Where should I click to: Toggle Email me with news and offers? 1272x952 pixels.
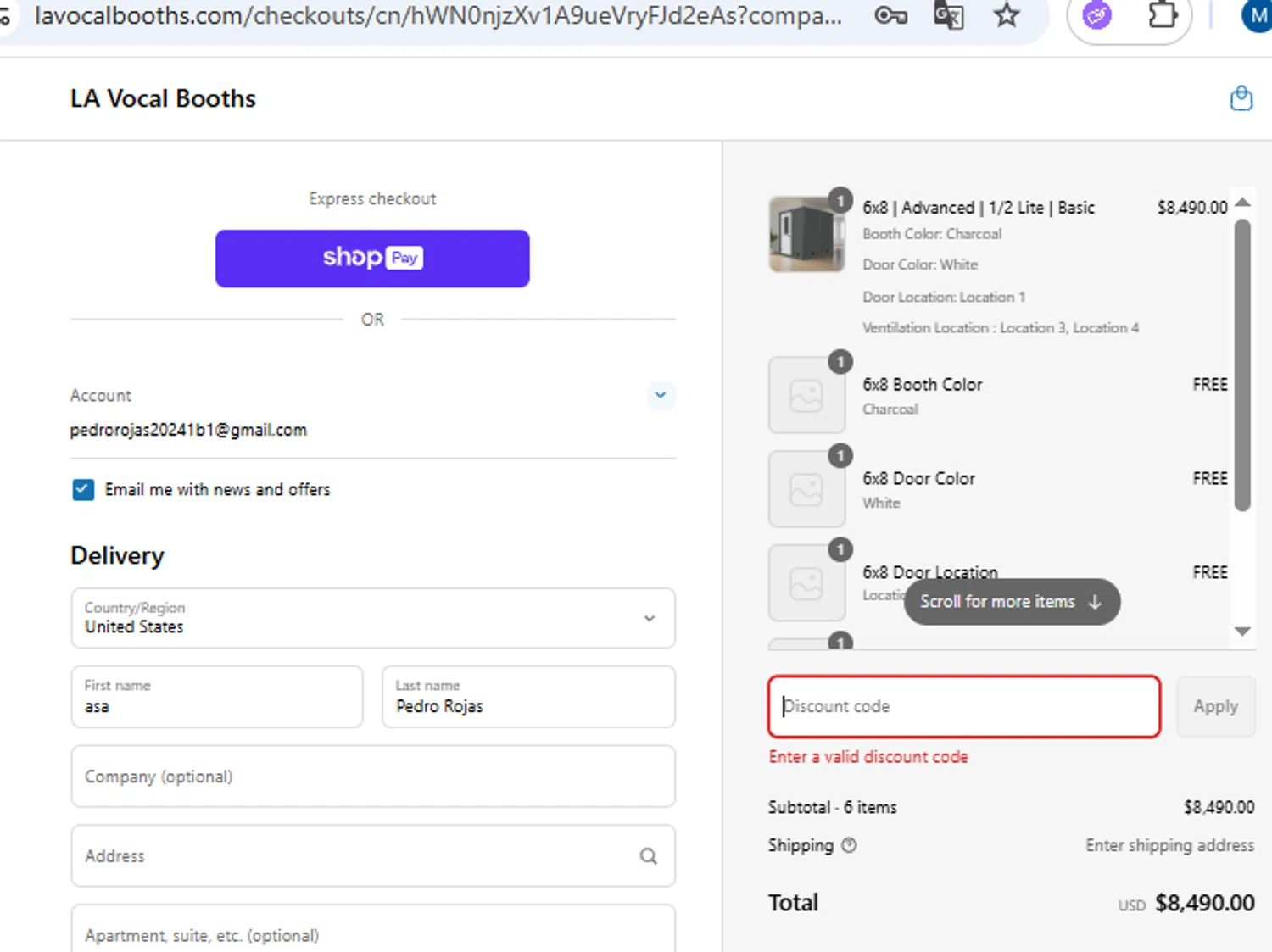pyautogui.click(x=83, y=490)
